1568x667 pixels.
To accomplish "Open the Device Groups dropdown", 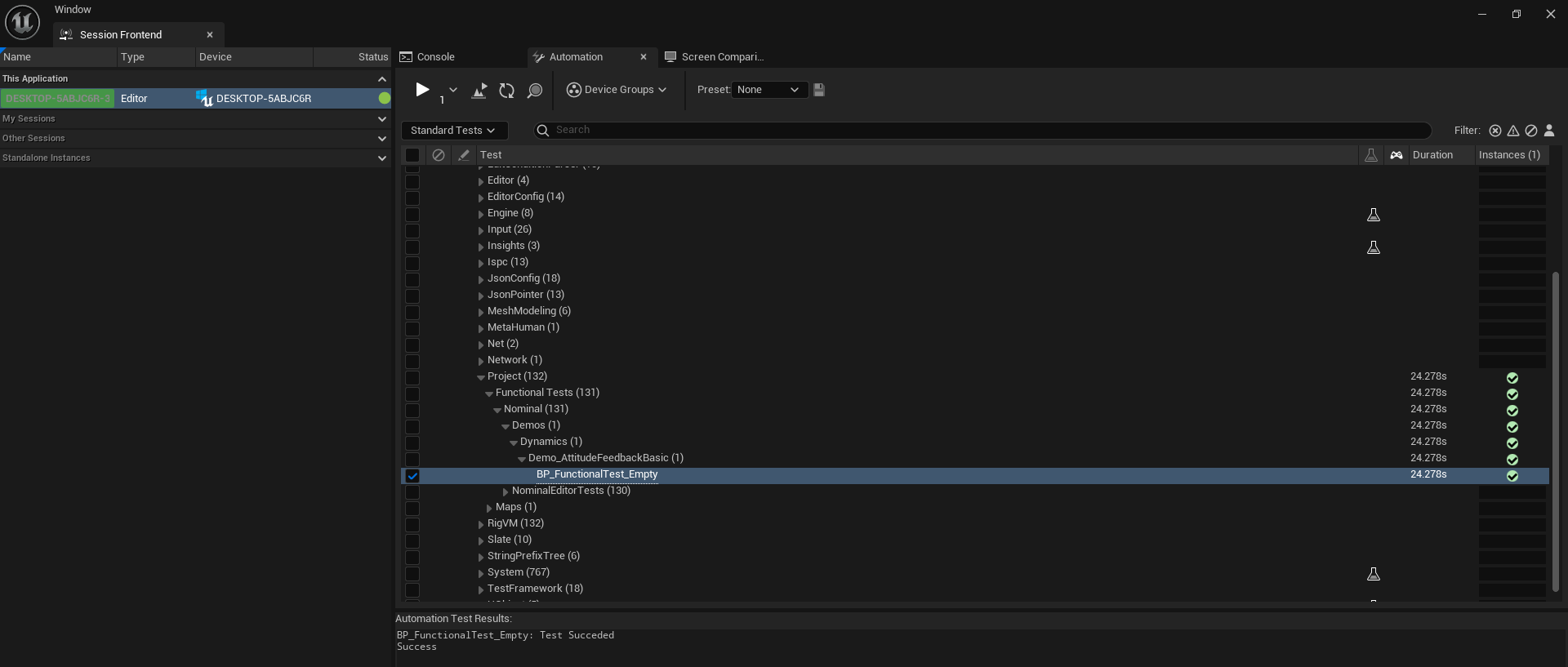I will pyautogui.click(x=617, y=90).
